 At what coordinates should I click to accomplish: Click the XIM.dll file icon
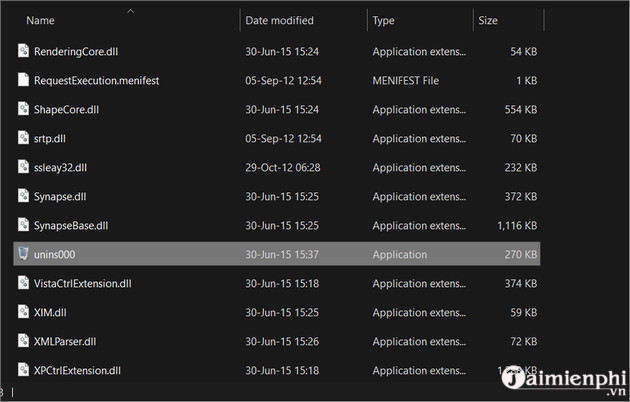[x=23, y=313]
